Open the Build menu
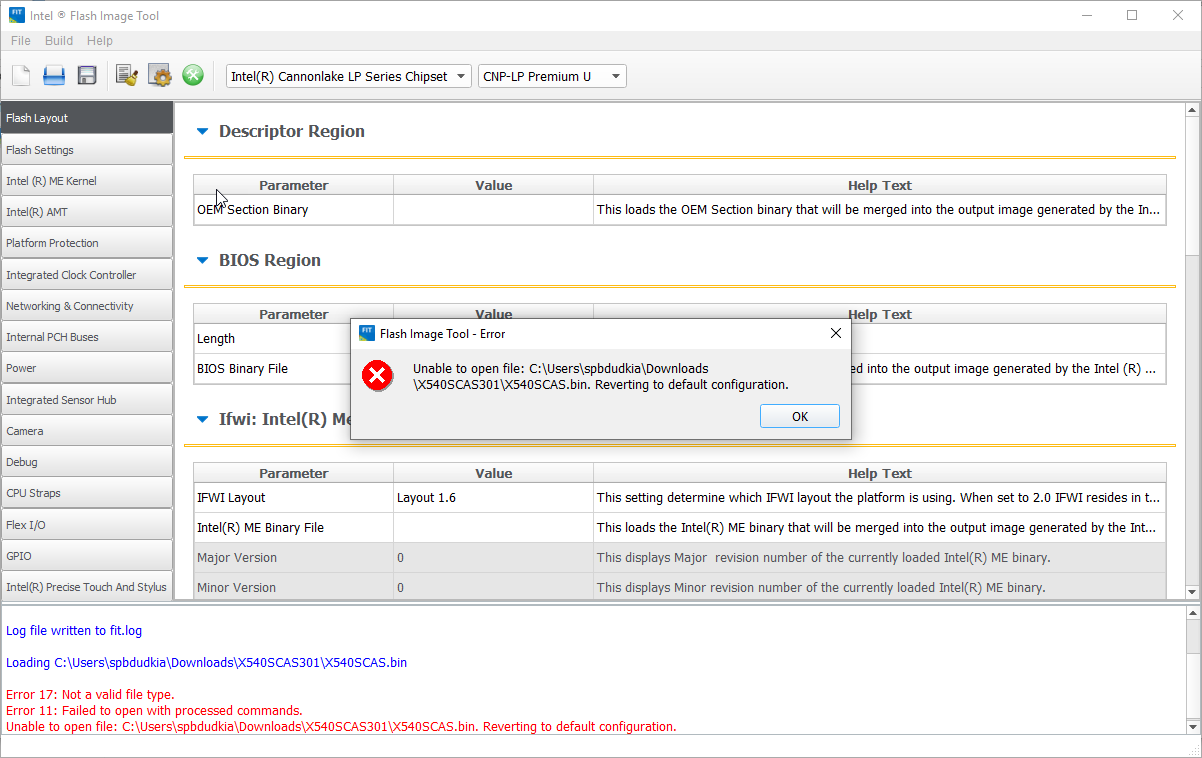 59,41
